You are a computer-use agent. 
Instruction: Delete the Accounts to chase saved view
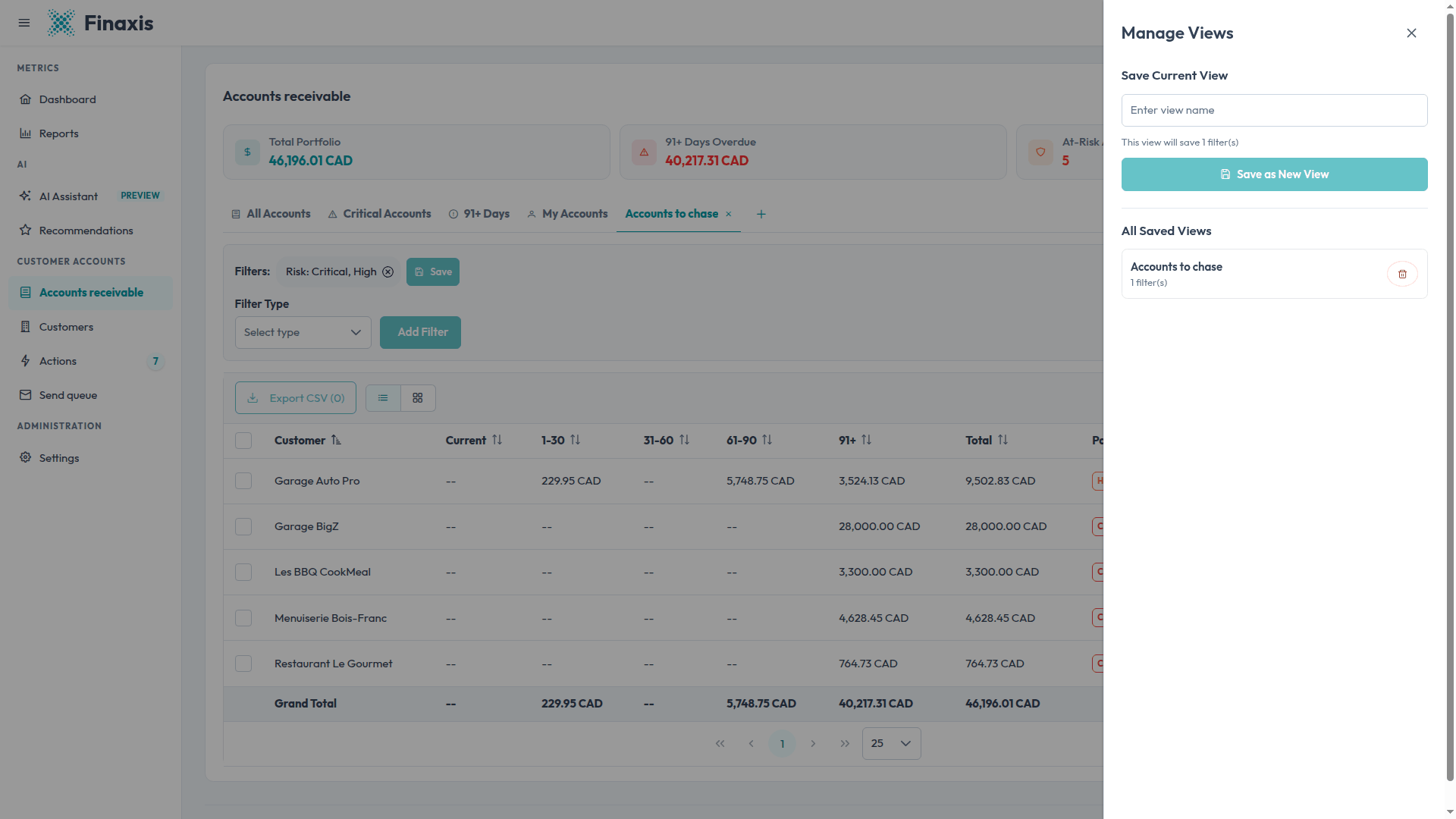1402,275
